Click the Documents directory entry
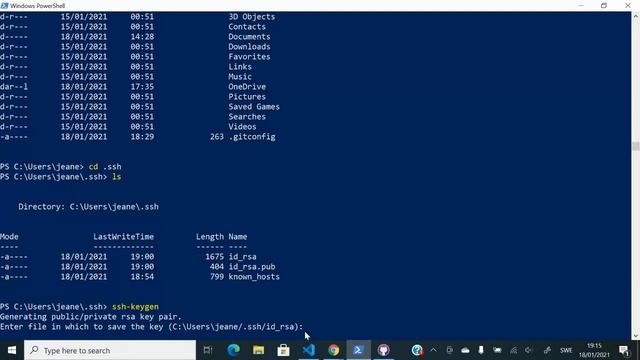The image size is (640, 360). (x=249, y=37)
